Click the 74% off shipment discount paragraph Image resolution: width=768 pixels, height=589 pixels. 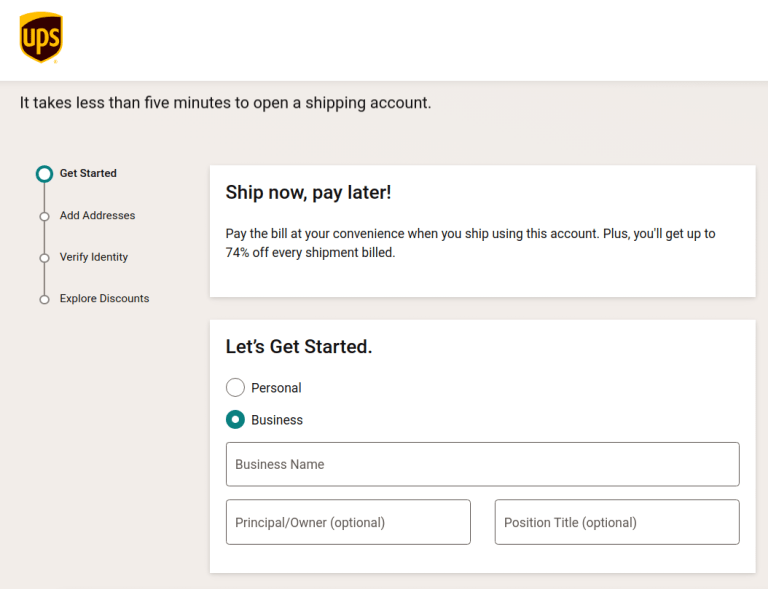pyautogui.click(x=470, y=243)
